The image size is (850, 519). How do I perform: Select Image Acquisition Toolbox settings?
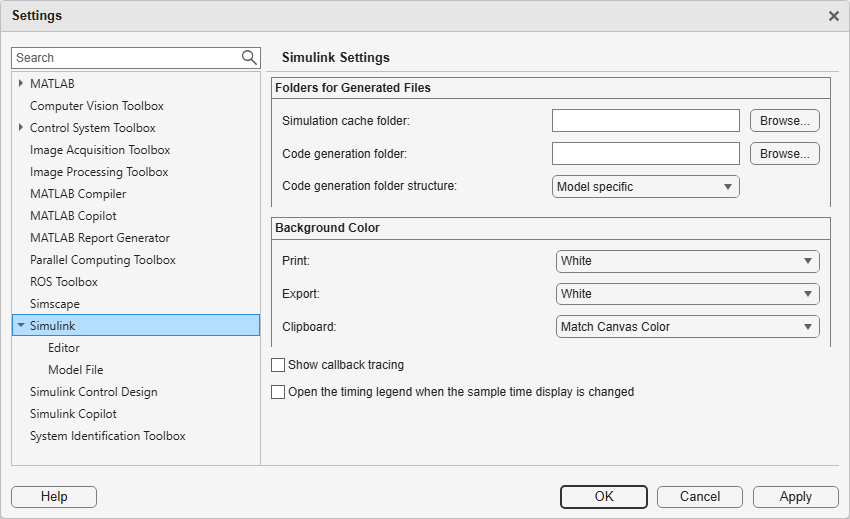(100, 150)
